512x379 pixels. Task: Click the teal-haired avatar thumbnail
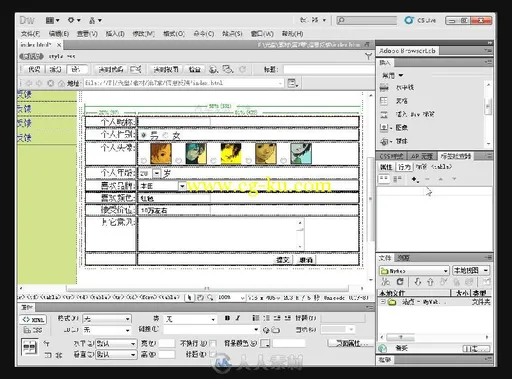tap(196, 153)
